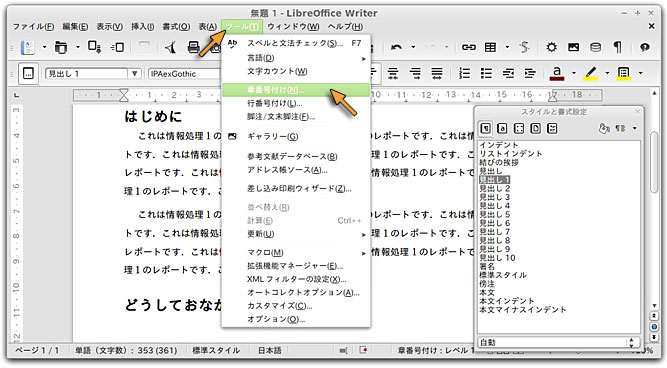This screenshot has width=667, height=368.
Task: Open the 表示(V) menu
Action: (109, 26)
